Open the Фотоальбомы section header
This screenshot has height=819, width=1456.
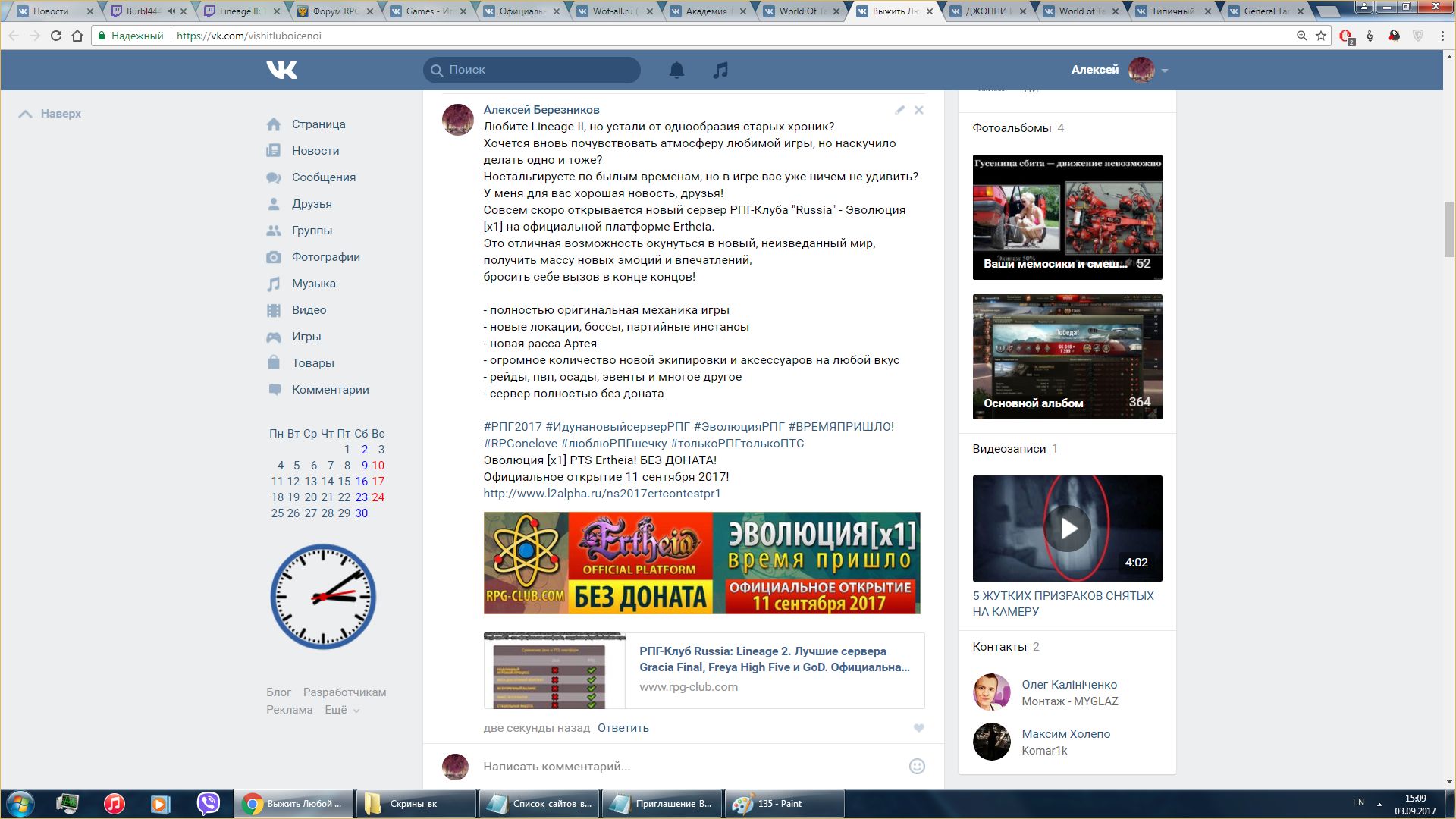pos(1012,128)
